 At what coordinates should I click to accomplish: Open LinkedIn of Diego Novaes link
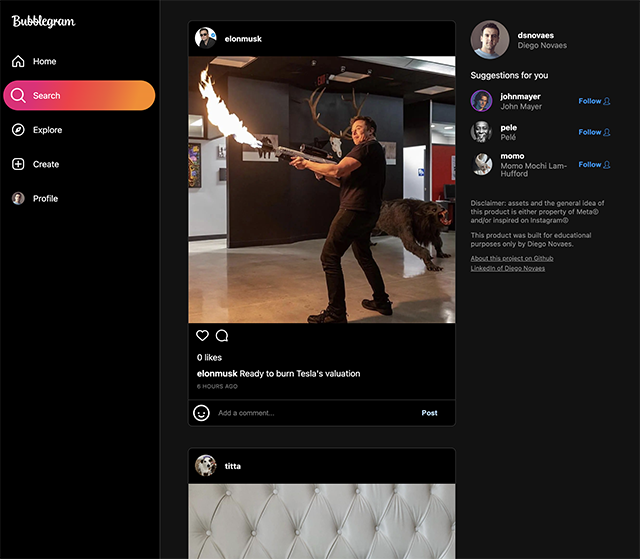point(508,268)
